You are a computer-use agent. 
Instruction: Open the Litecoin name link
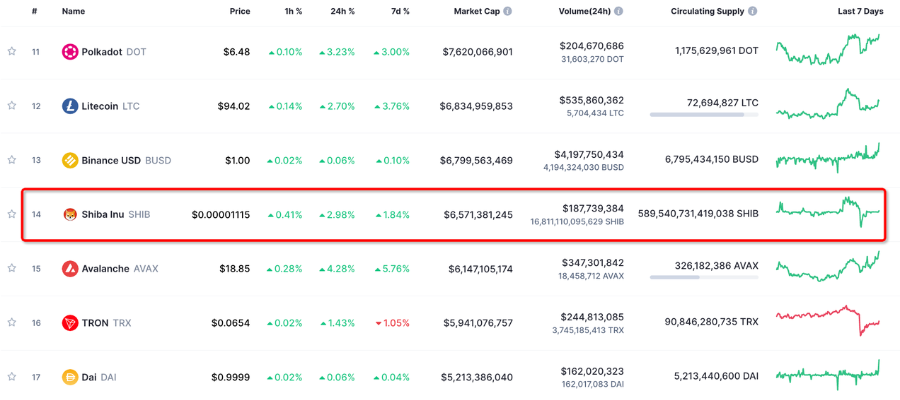coord(103,106)
